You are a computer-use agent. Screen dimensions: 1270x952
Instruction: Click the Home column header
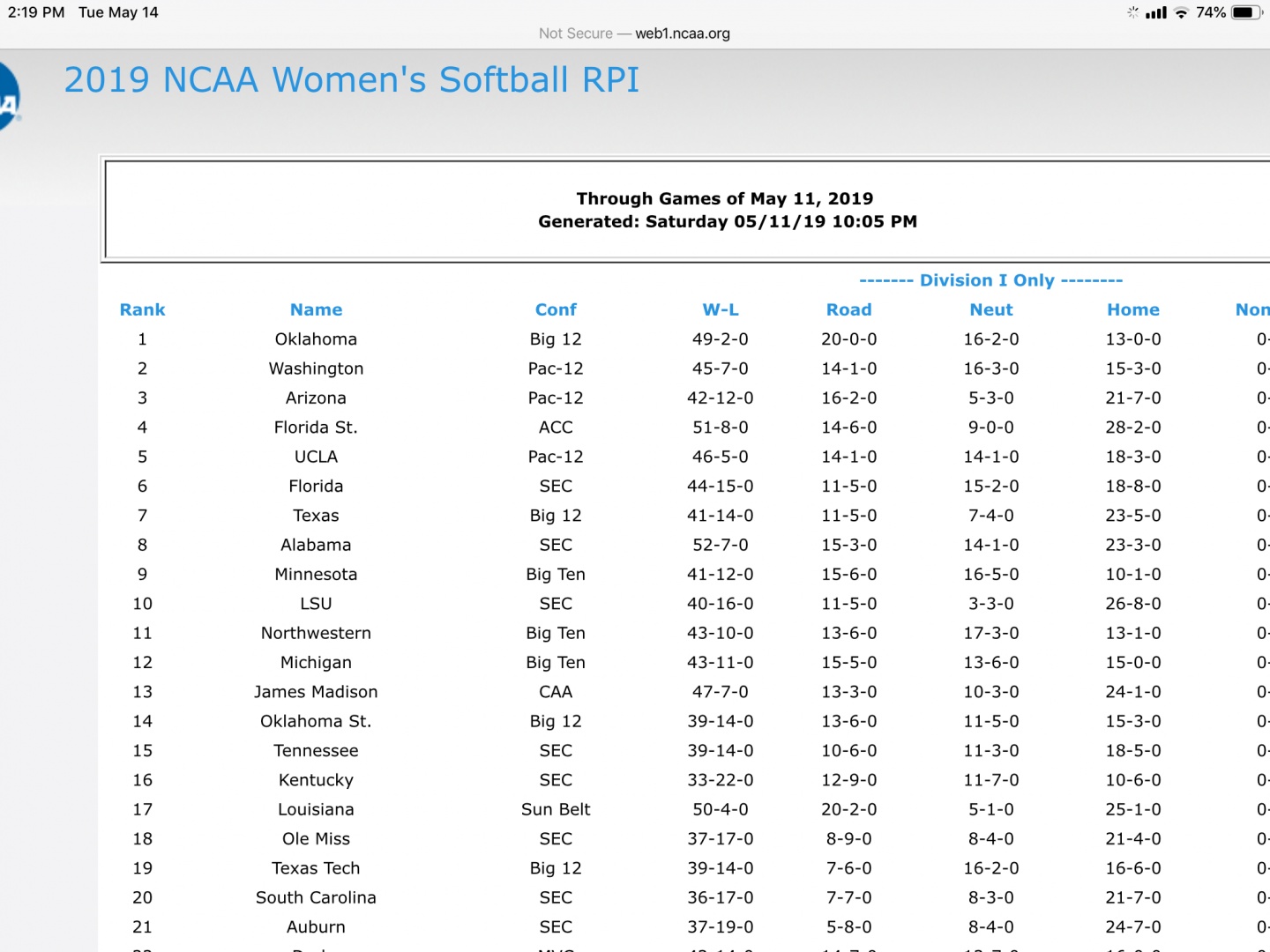(x=1133, y=309)
